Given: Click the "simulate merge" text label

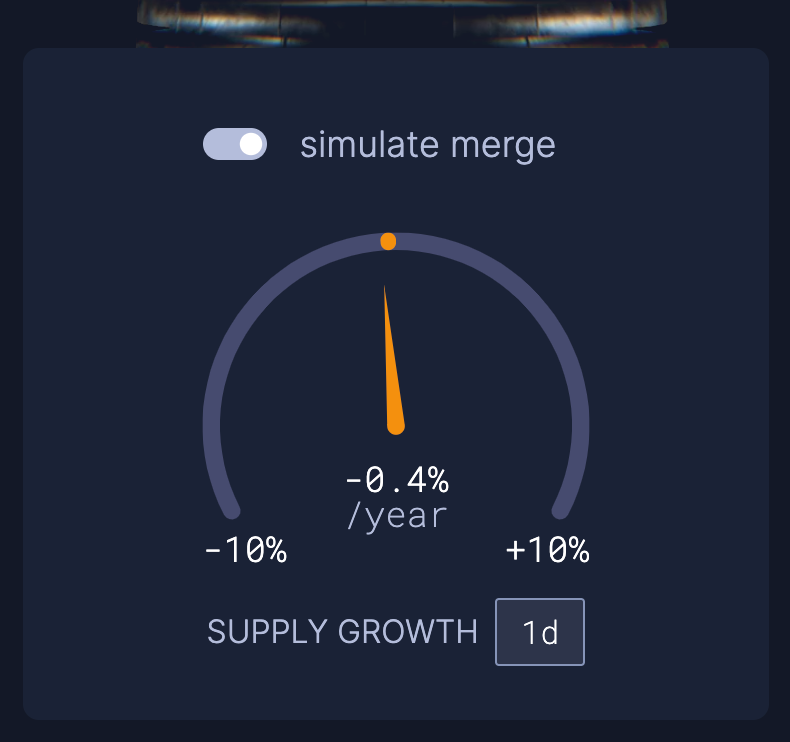Looking at the screenshot, I should [x=427, y=145].
